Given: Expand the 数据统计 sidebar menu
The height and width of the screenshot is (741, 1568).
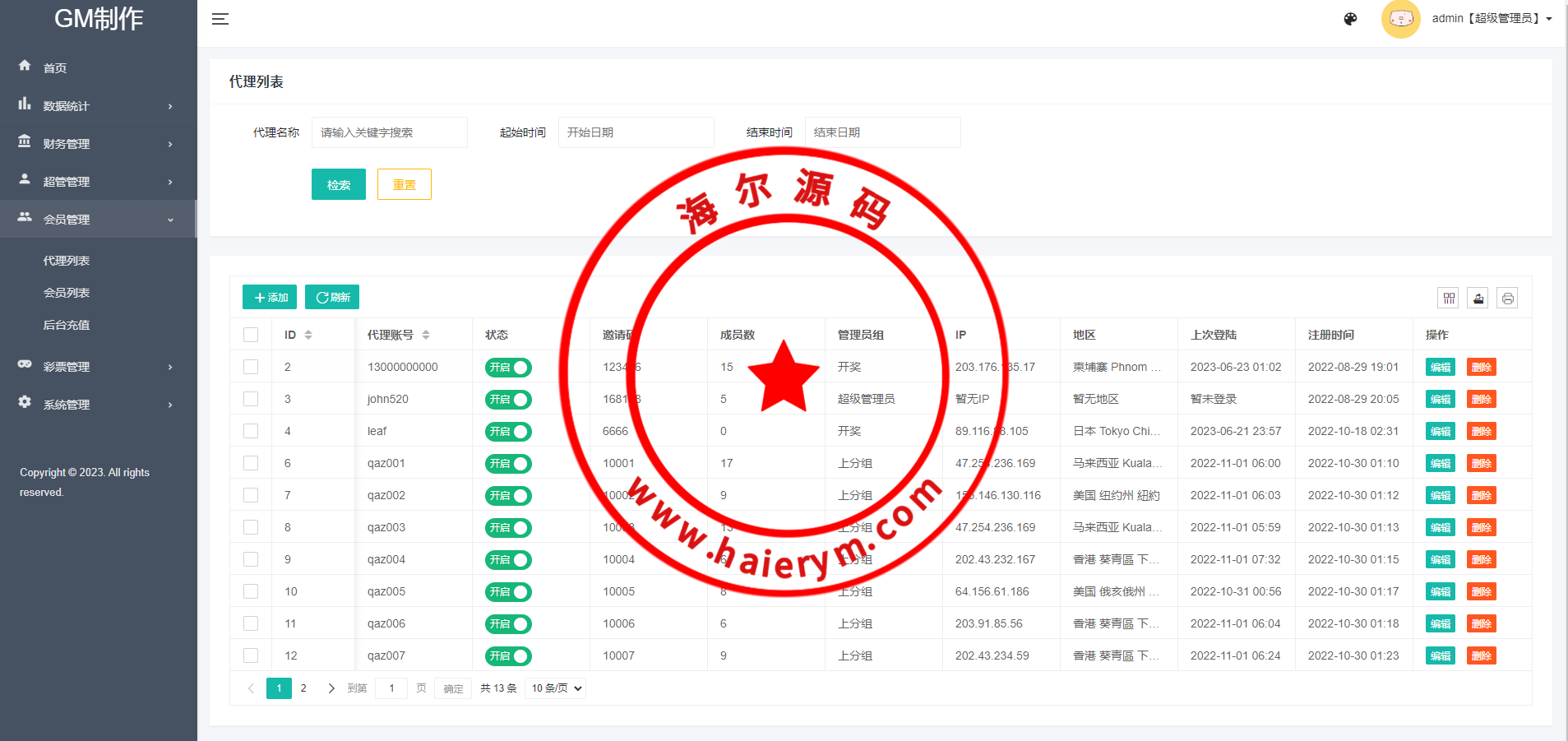Looking at the screenshot, I should tap(97, 106).
